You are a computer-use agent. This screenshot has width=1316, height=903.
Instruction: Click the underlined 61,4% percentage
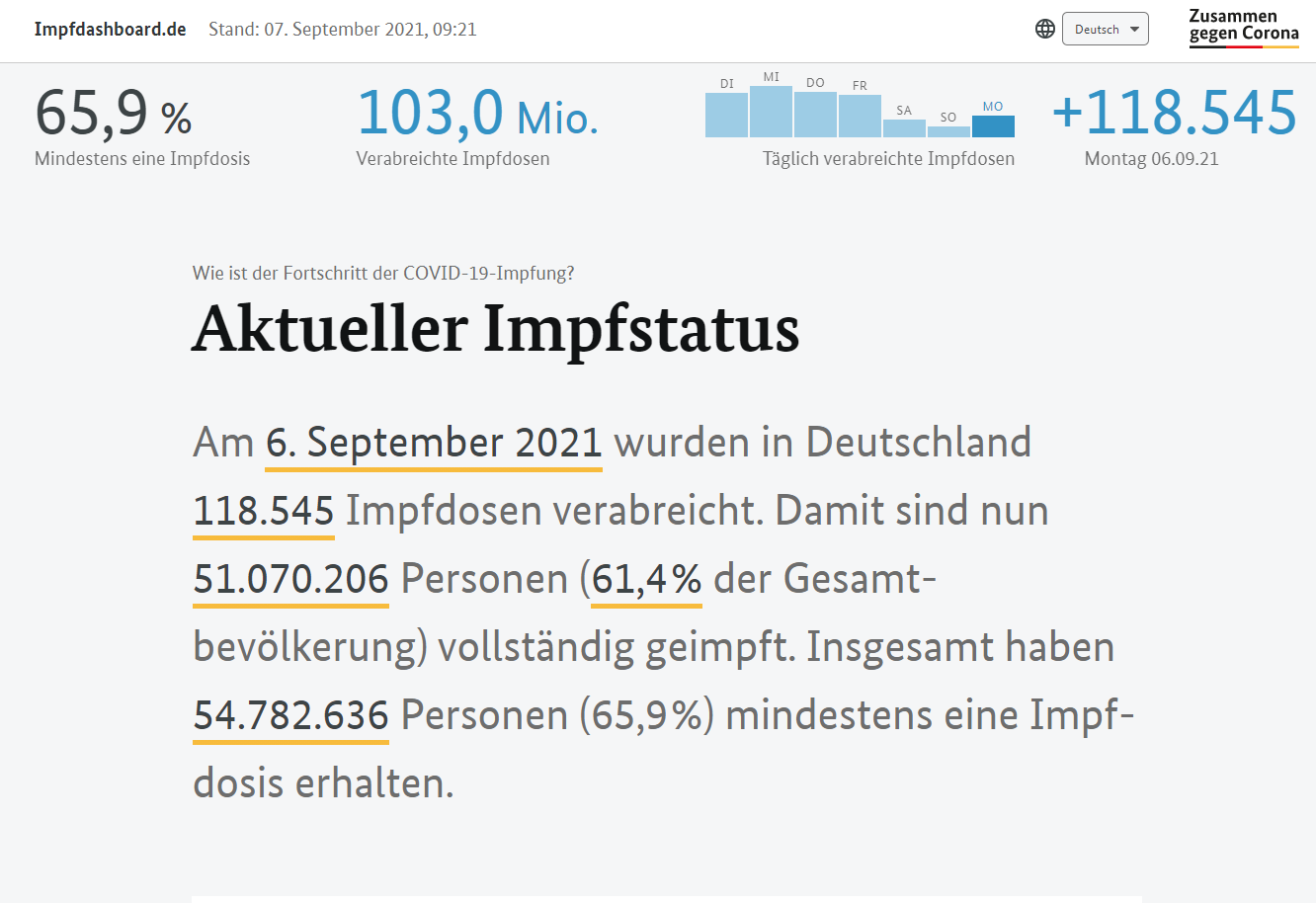(x=646, y=579)
